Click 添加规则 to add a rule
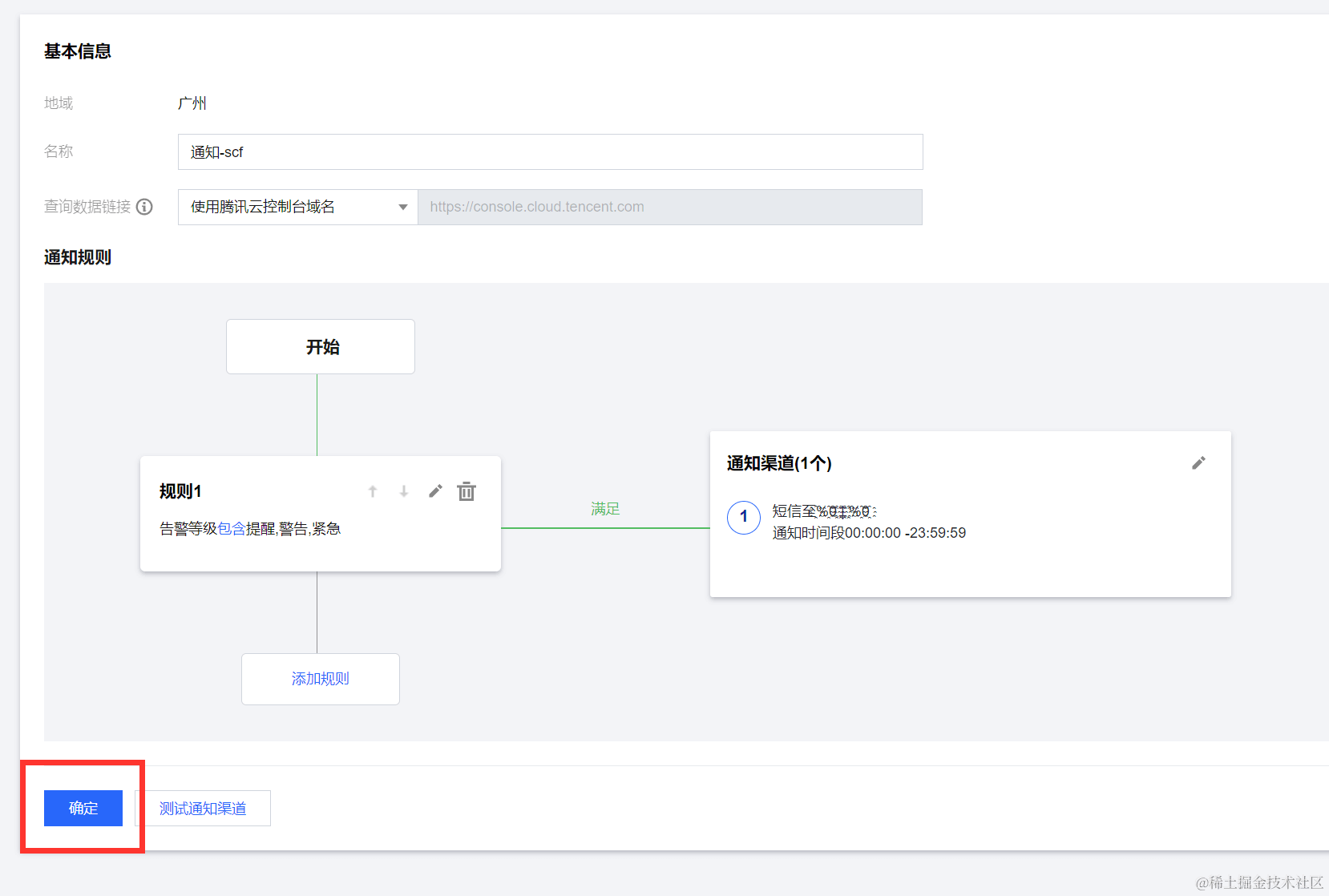 pyautogui.click(x=321, y=679)
